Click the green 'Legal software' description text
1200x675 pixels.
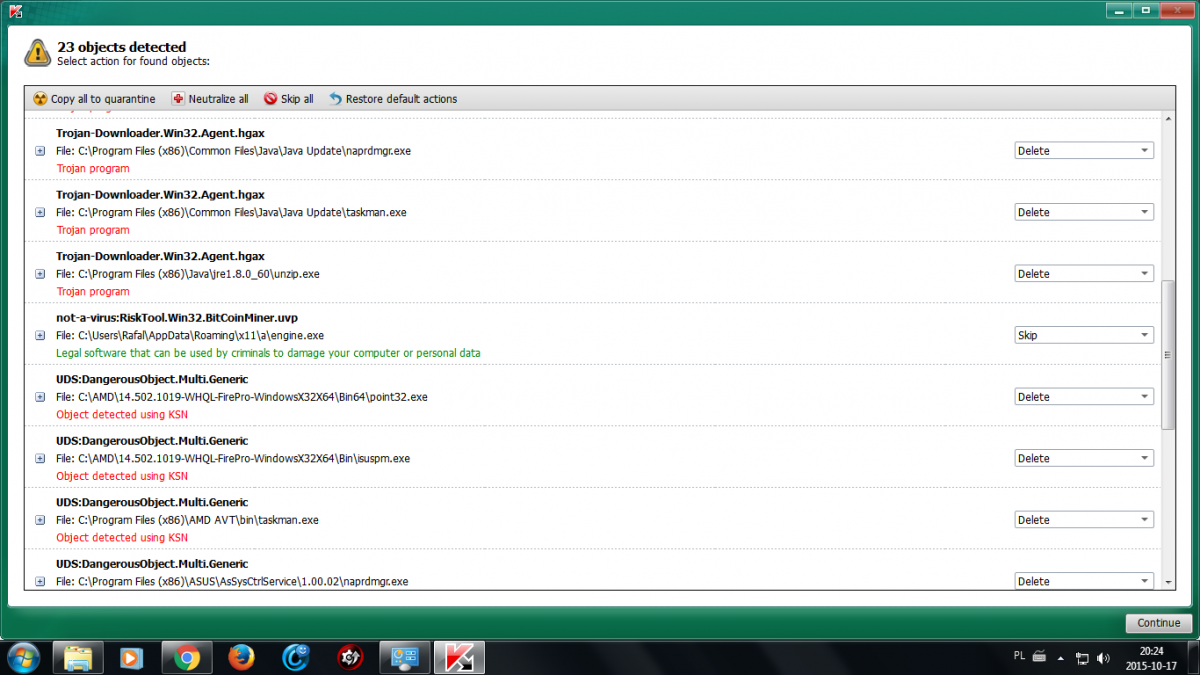click(x=268, y=353)
